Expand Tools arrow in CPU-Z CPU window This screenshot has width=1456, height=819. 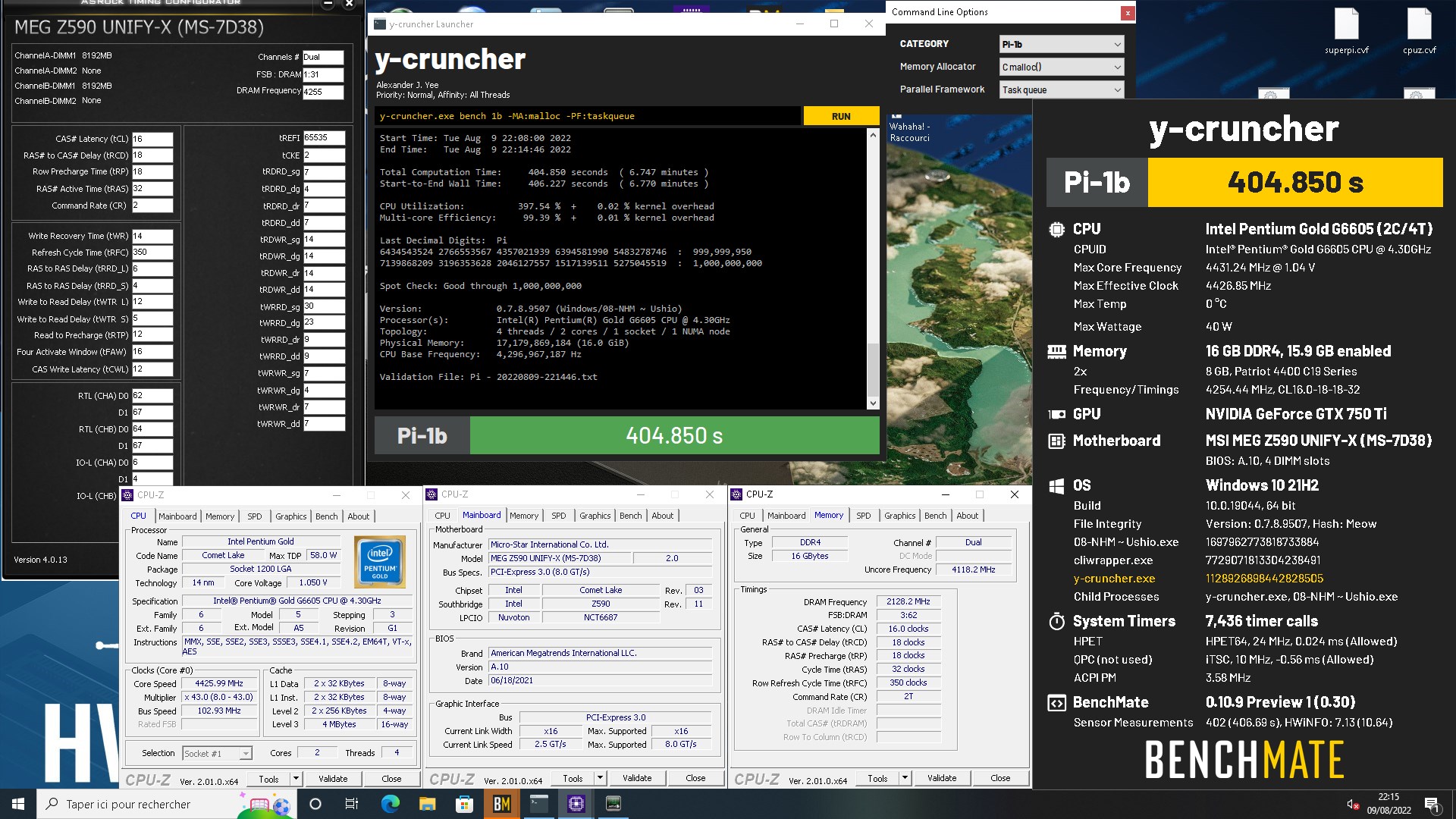click(x=296, y=779)
